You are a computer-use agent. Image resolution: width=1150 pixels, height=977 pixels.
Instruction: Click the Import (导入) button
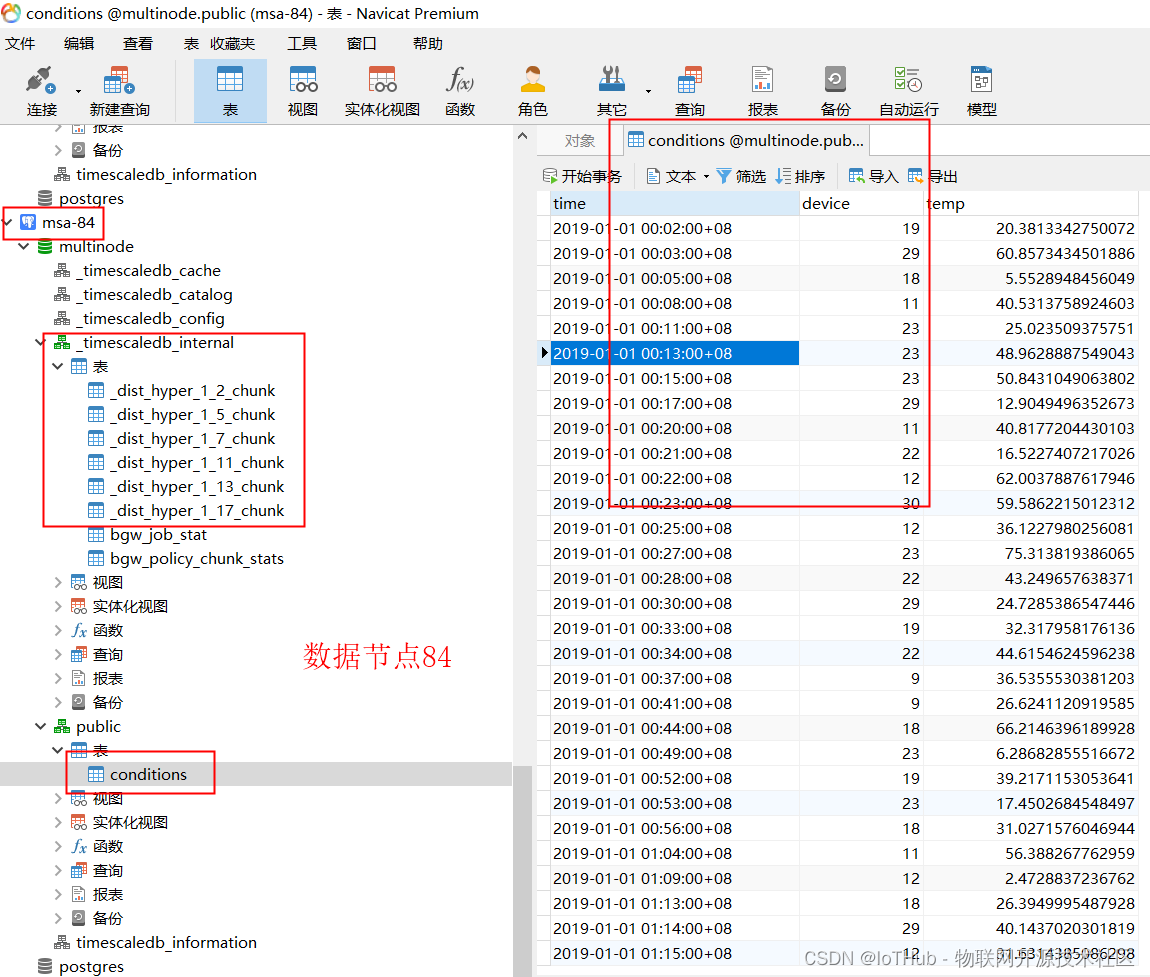click(x=874, y=176)
